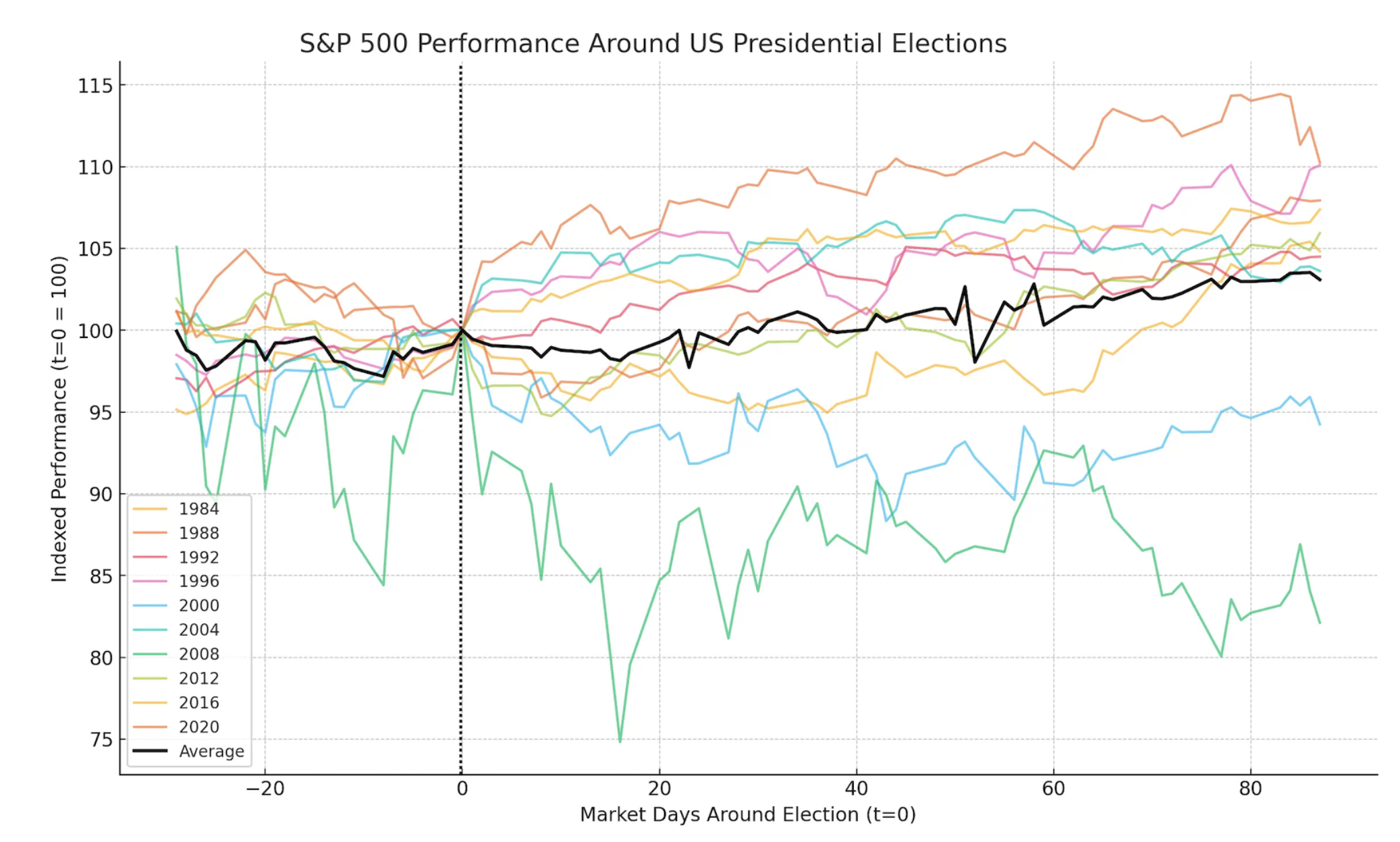Click the 115 tick on y-axis
The image size is (1400, 842).
95,86
